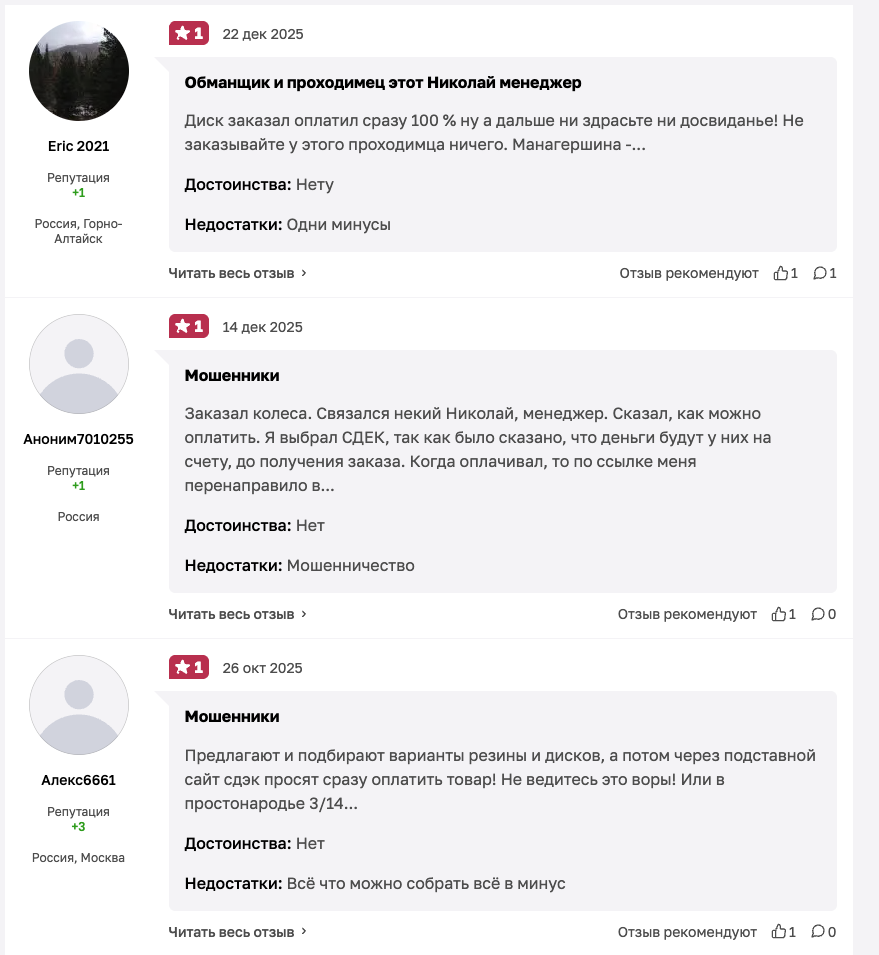This screenshot has width=879, height=955.
Task: Open comments on Алекс6661's review
Action: tap(824, 930)
